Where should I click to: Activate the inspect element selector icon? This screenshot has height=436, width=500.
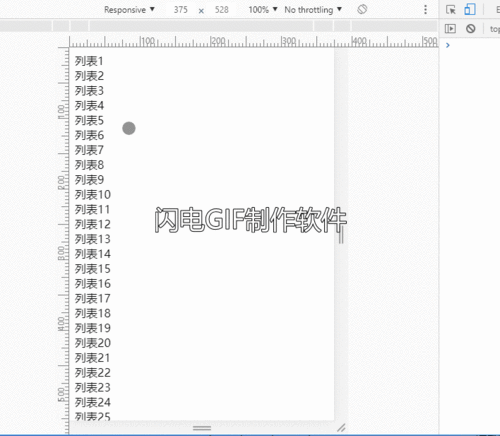(x=451, y=10)
